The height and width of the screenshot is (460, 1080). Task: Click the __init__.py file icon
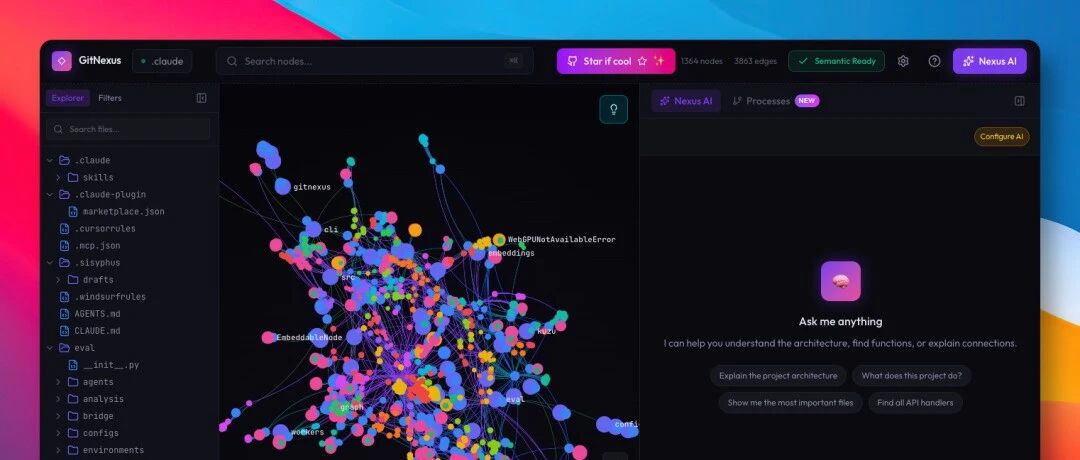click(74, 365)
